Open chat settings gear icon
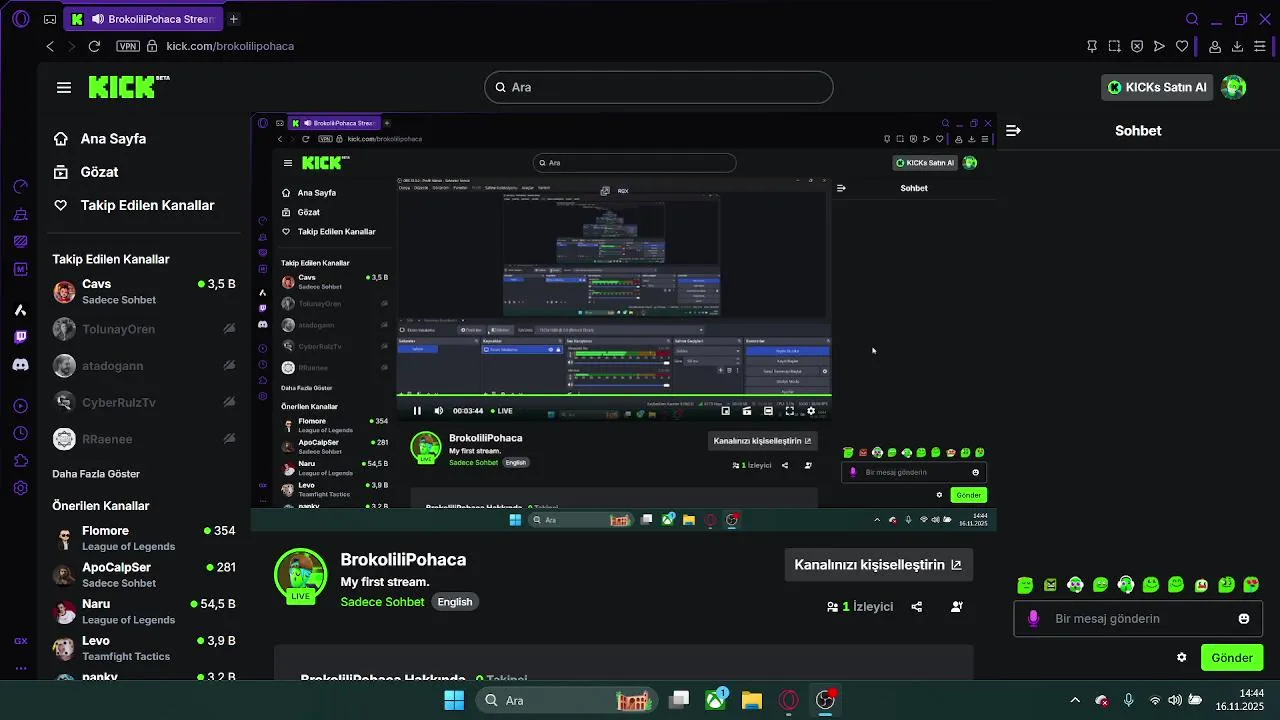 coord(1181,658)
